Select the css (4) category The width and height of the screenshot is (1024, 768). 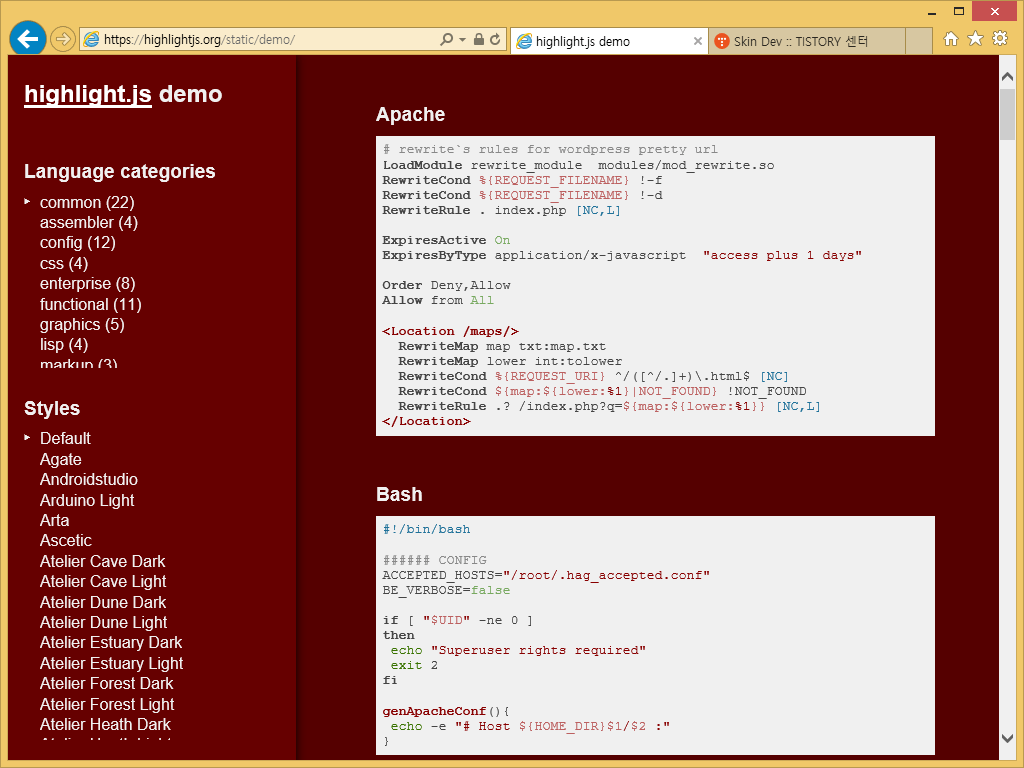(x=64, y=263)
